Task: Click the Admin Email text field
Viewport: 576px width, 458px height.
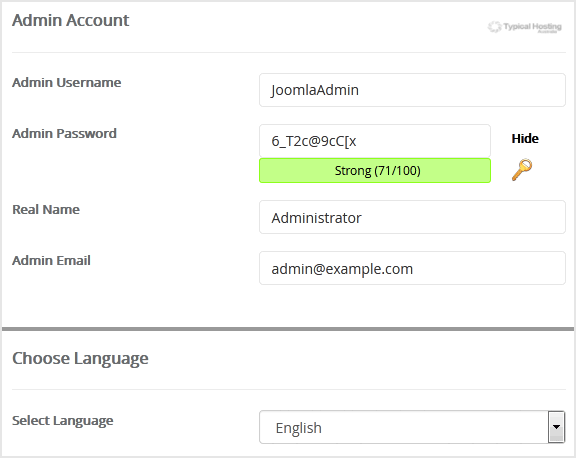Action: click(x=412, y=268)
